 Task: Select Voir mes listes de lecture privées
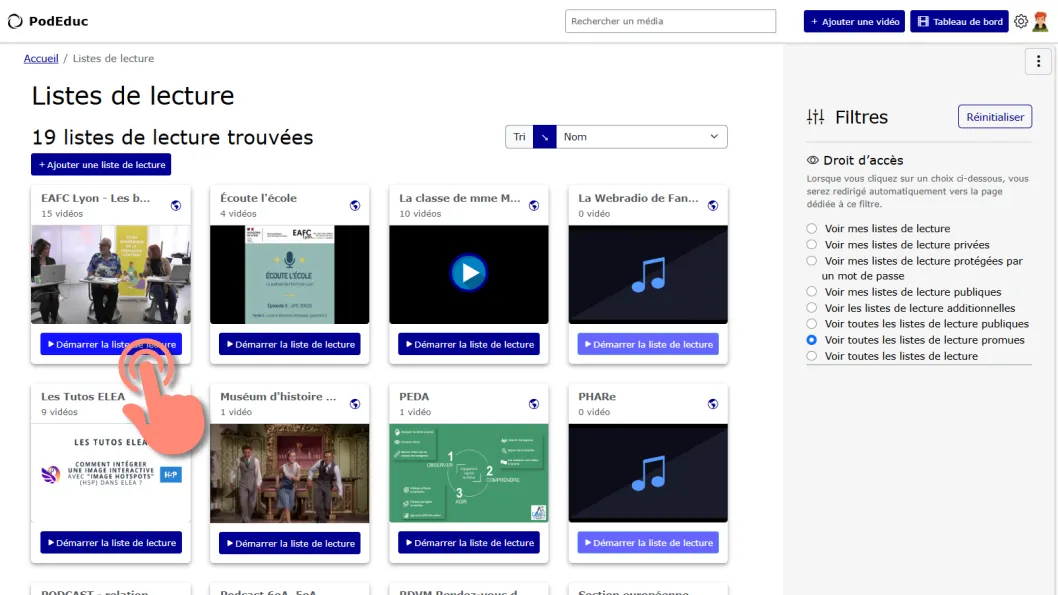[812, 245]
